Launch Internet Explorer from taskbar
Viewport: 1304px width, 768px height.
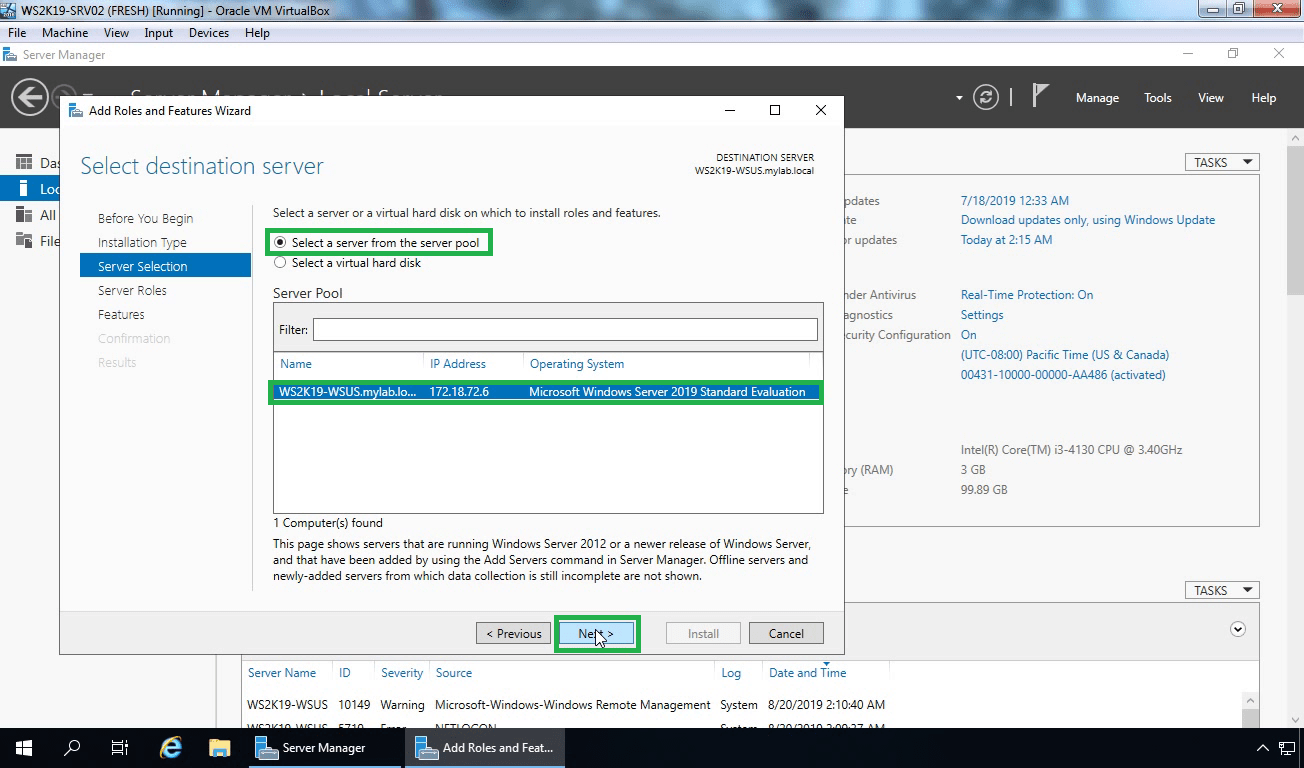coord(171,748)
